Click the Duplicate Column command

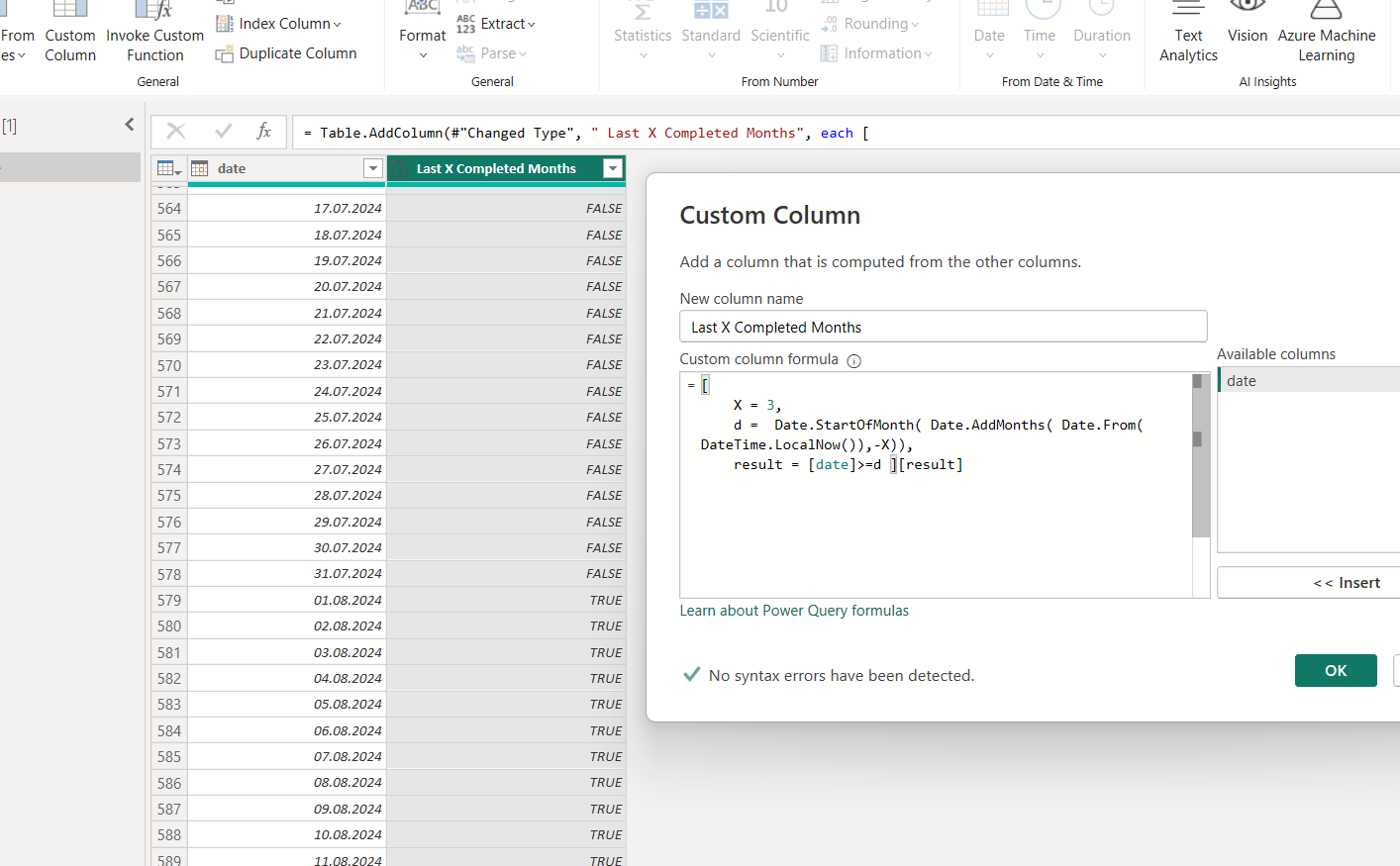coord(286,53)
